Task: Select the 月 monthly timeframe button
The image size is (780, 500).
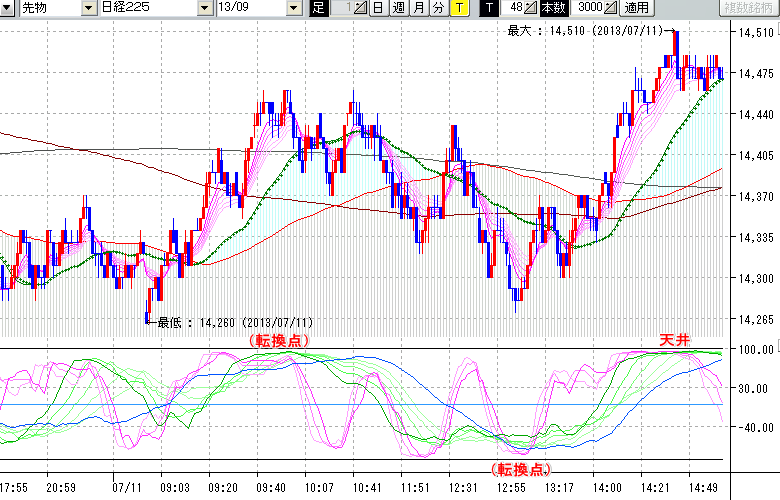Action: point(418,9)
